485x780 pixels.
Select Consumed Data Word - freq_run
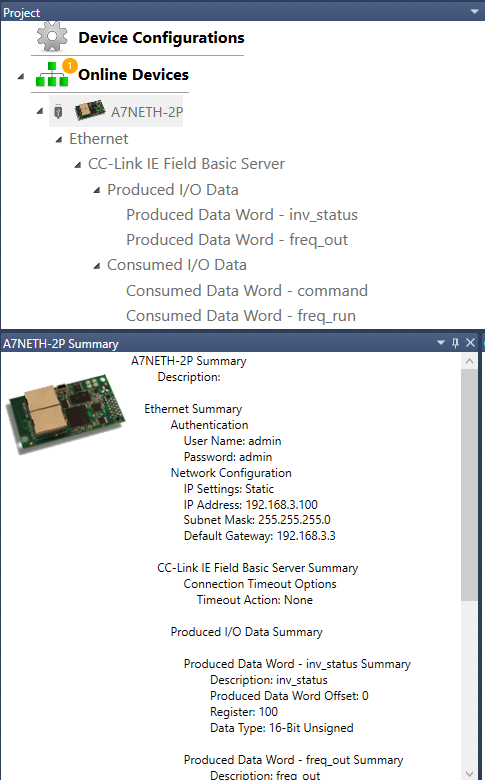(241, 315)
